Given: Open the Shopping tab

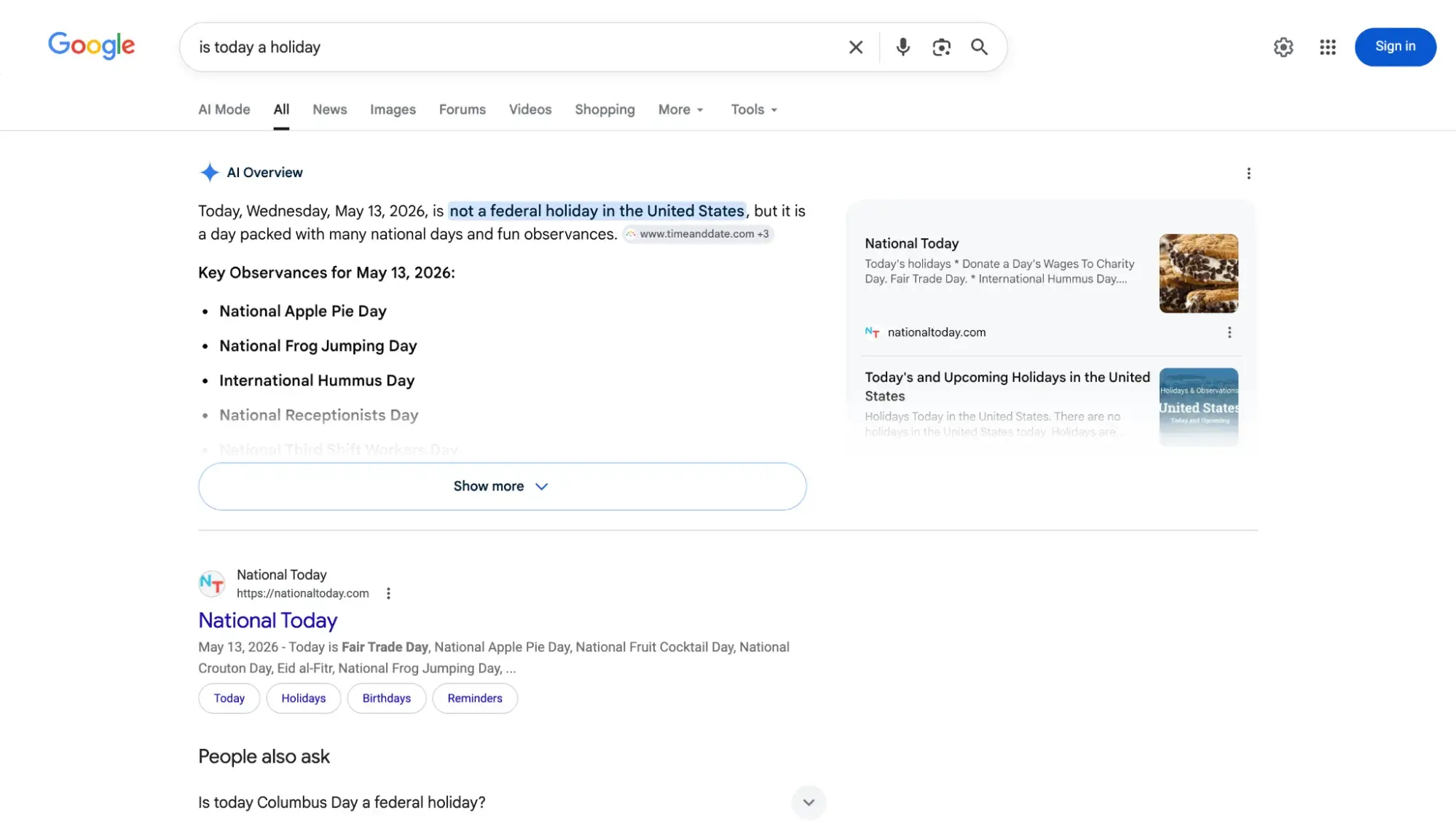Looking at the screenshot, I should coord(605,109).
